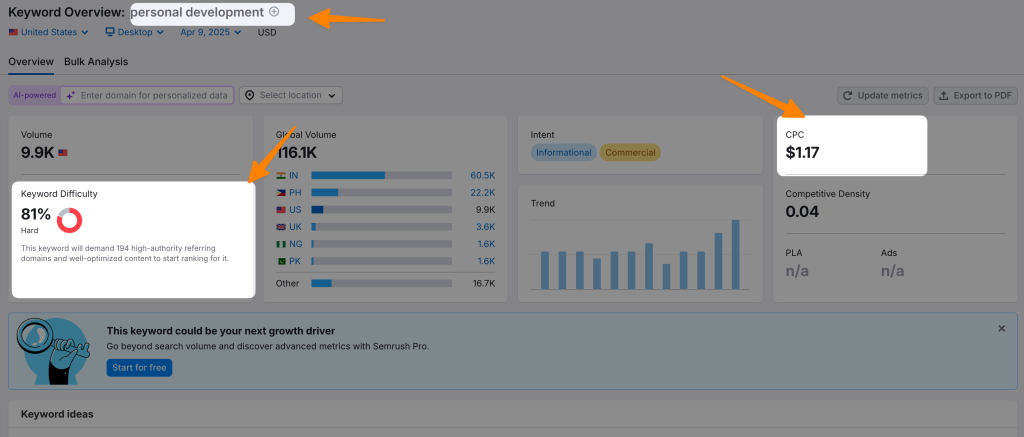
Task: Click the NG country link
Action: click(295, 244)
